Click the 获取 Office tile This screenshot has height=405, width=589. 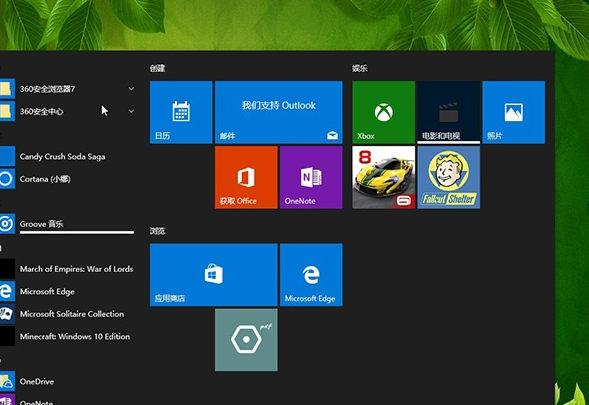pos(246,177)
